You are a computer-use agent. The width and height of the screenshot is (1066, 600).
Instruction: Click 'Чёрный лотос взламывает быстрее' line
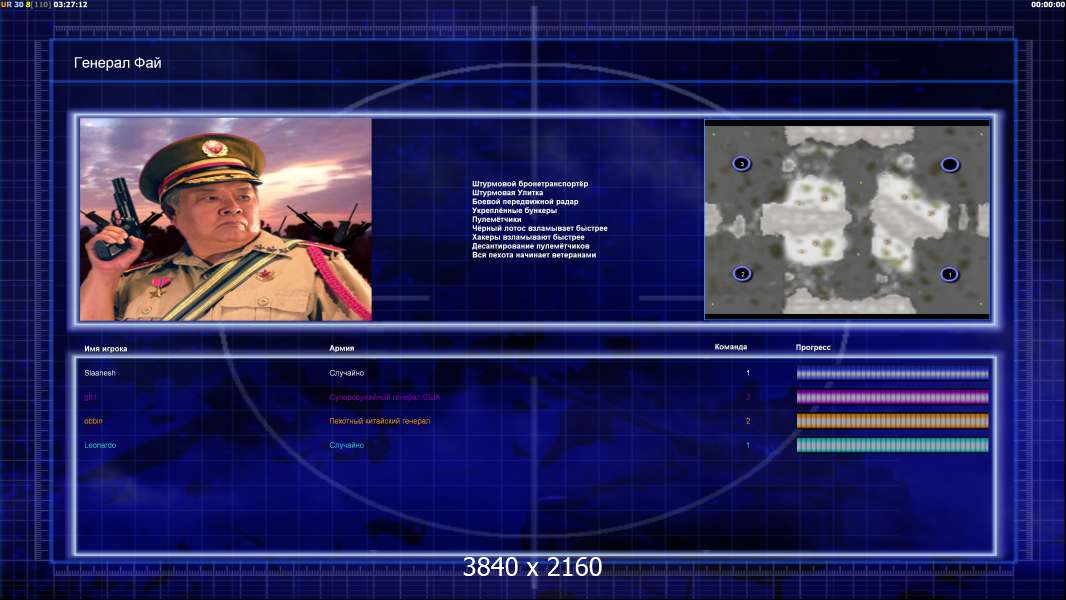click(x=540, y=228)
